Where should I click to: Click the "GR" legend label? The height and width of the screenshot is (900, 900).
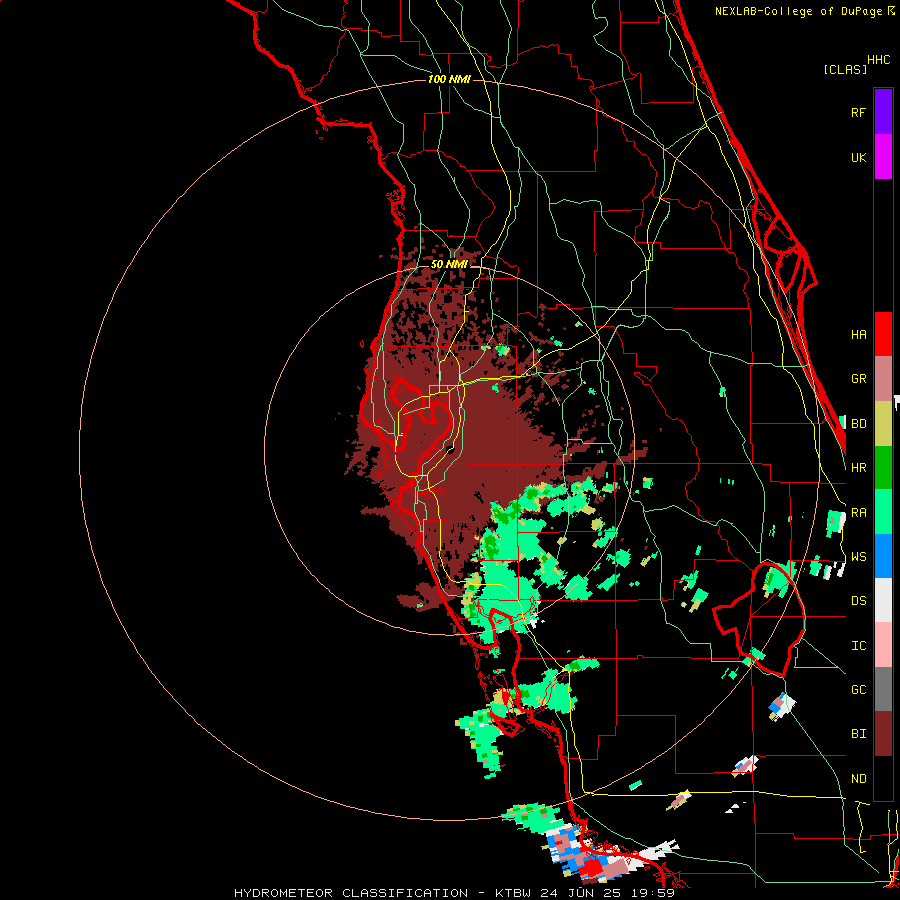pyautogui.click(x=858, y=379)
